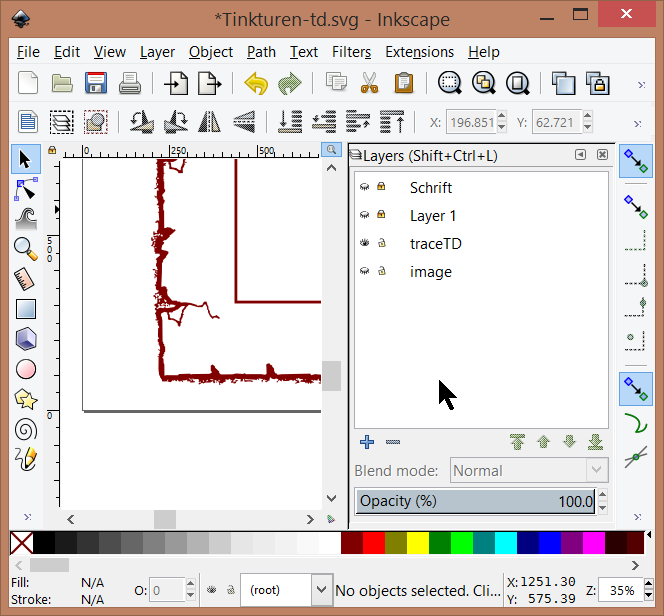Screen dimensions: 664x616
Task: Select the Node editing tool
Action: click(x=26, y=189)
